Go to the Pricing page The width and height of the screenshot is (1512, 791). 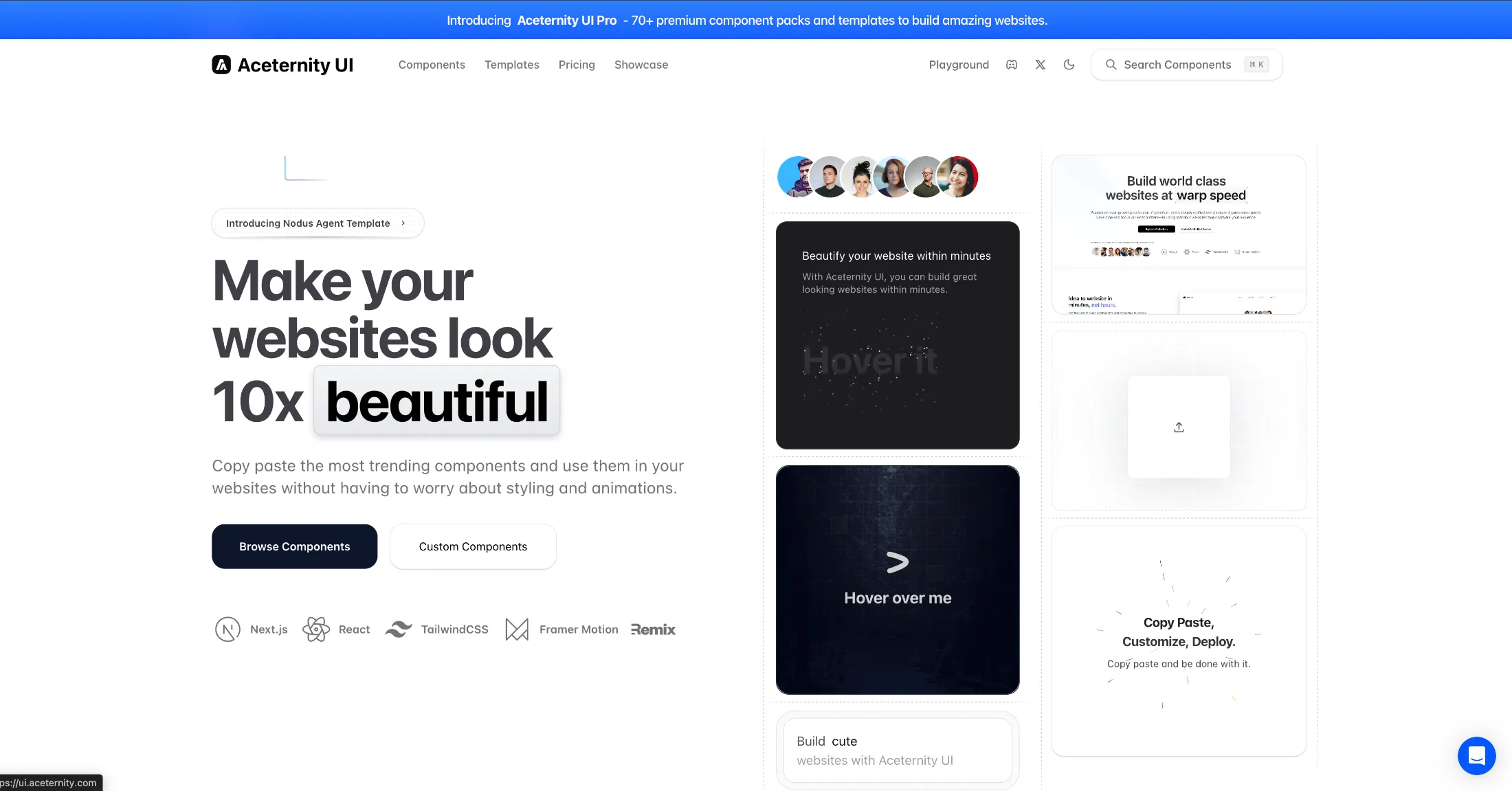(x=577, y=65)
